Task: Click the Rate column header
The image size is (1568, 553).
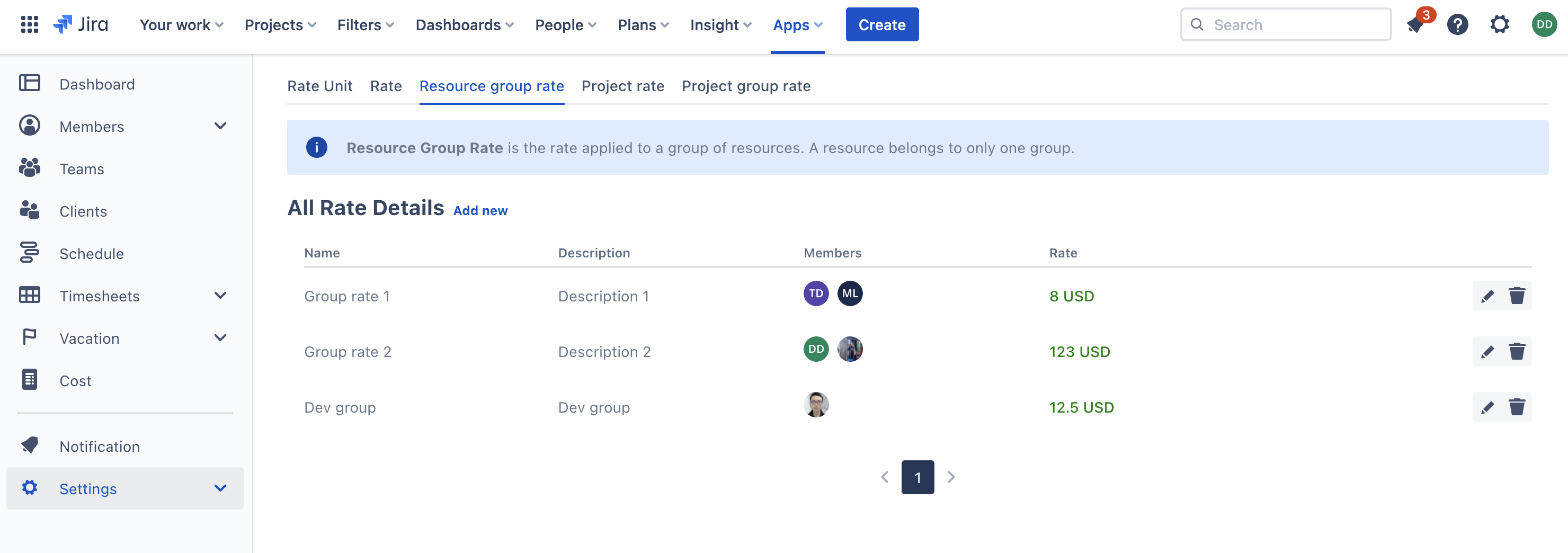Action: pyautogui.click(x=1063, y=253)
